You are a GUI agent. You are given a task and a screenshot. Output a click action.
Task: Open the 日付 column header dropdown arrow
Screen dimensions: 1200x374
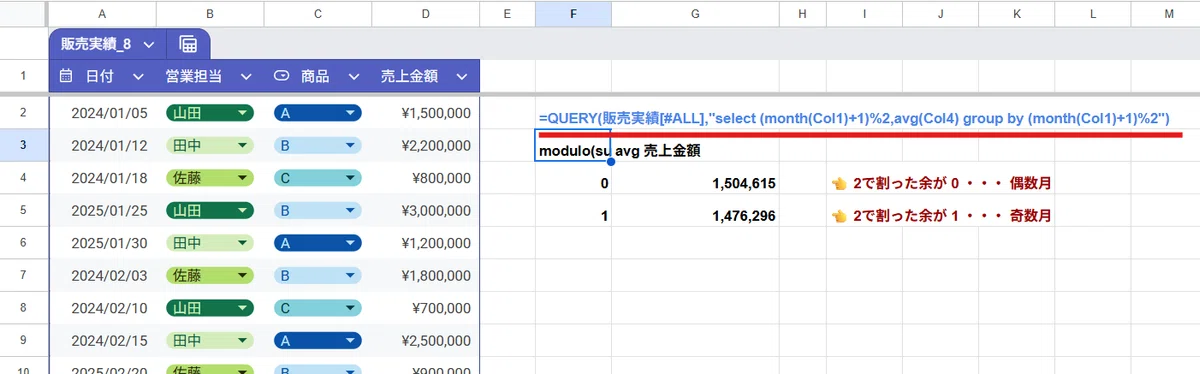[137, 76]
